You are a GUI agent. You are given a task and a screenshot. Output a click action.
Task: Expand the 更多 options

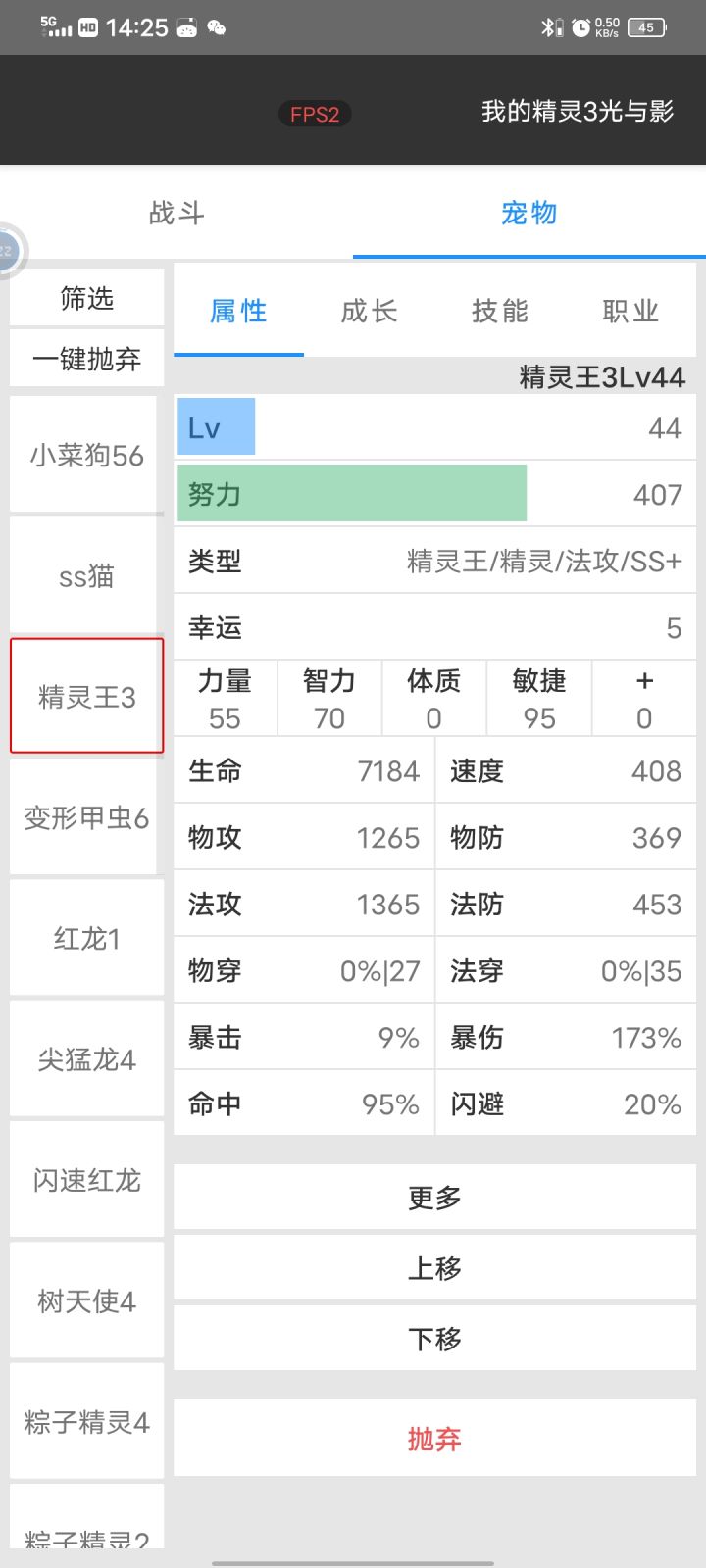(434, 1198)
